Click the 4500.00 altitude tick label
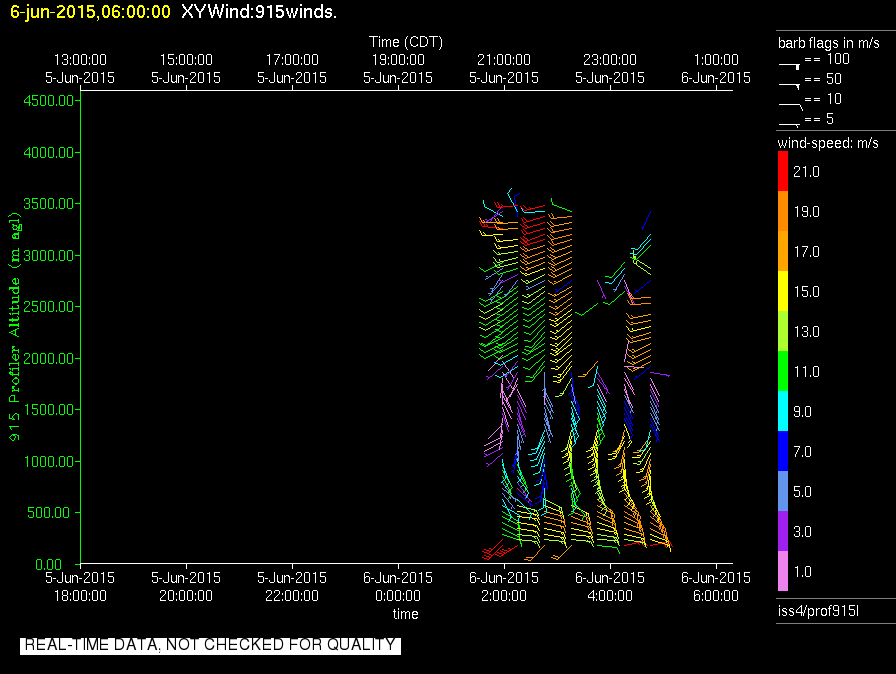The image size is (896, 674). click(47, 101)
